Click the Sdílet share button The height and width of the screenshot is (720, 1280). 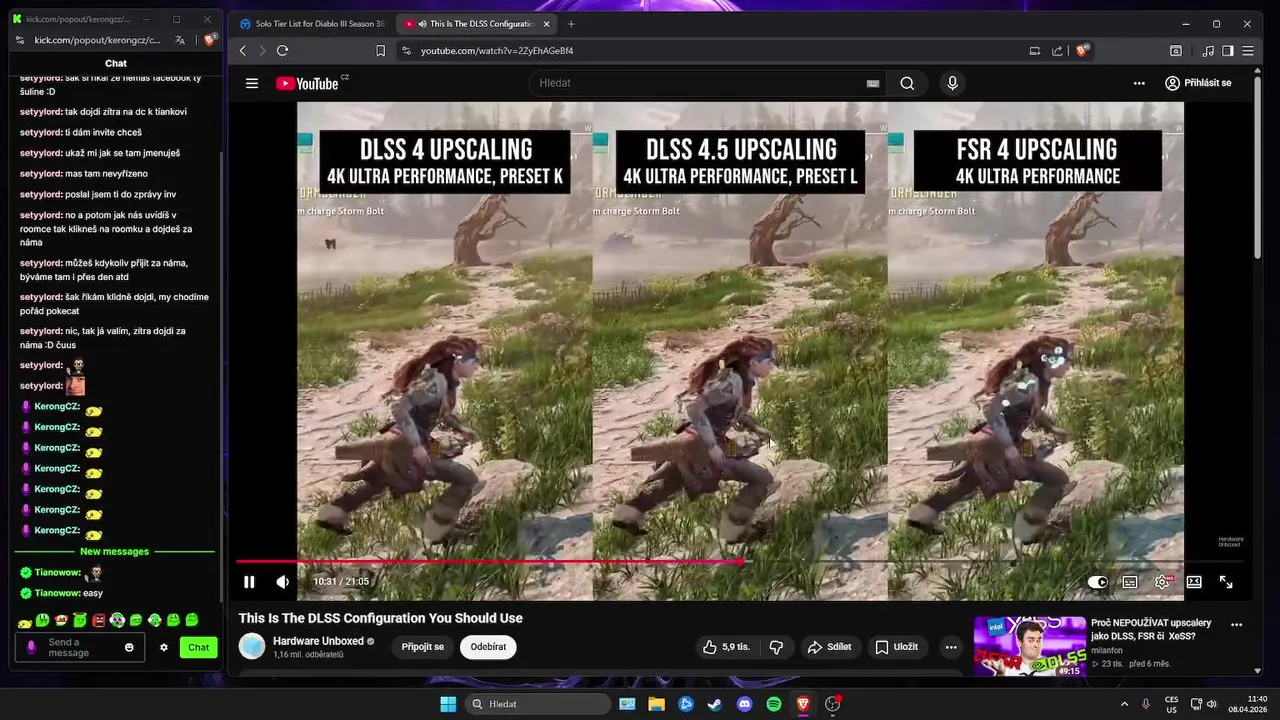coord(829,647)
